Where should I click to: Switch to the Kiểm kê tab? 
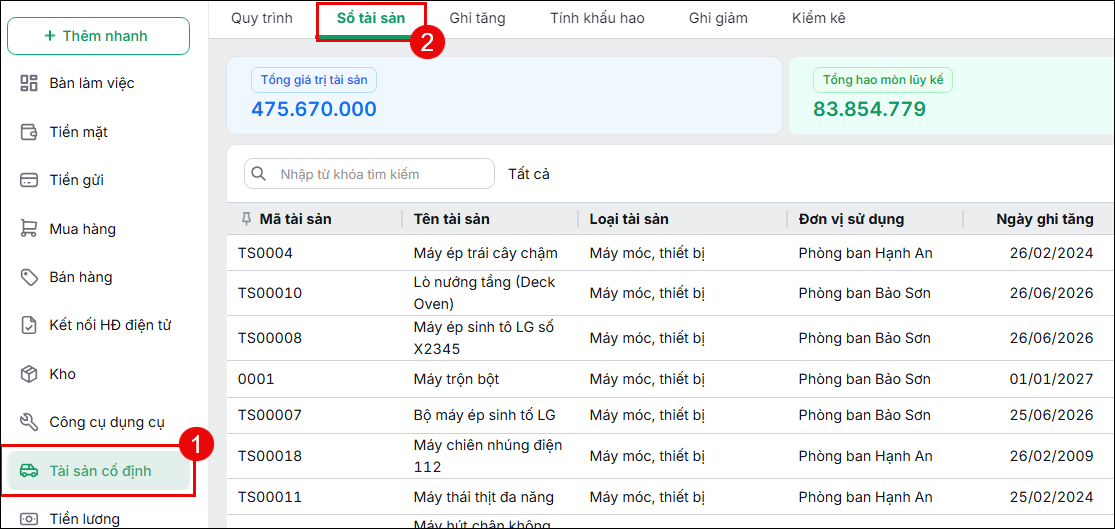coord(819,18)
